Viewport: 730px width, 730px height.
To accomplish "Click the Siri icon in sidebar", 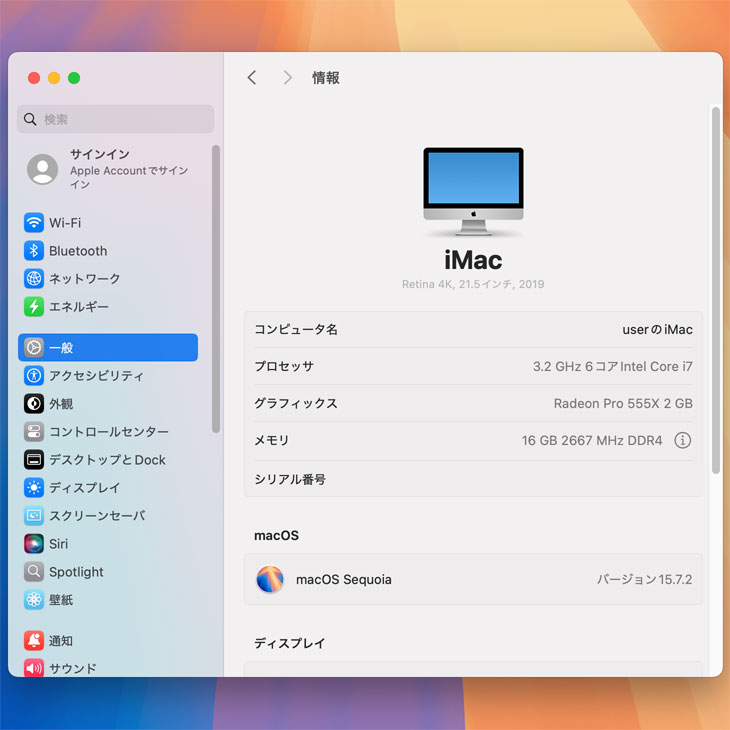I will point(34,544).
